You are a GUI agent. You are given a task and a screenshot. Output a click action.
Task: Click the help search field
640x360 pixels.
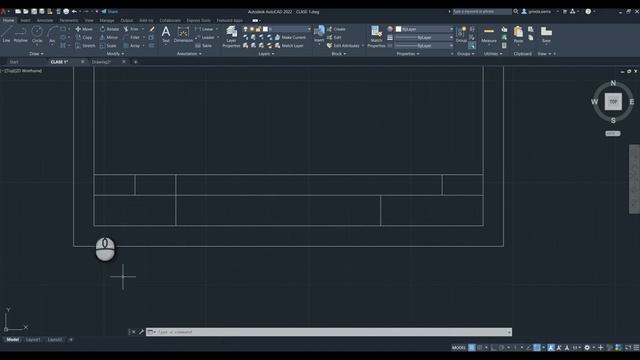(482, 11)
